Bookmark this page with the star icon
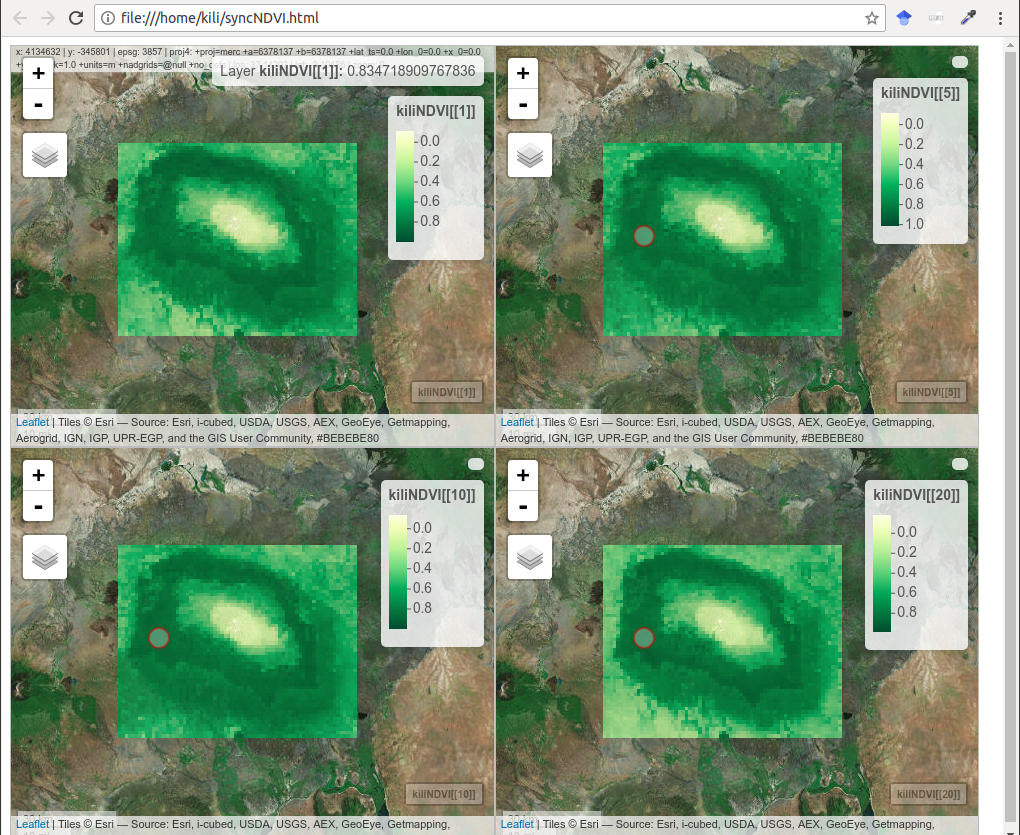This screenshot has width=1020, height=835. [x=872, y=18]
